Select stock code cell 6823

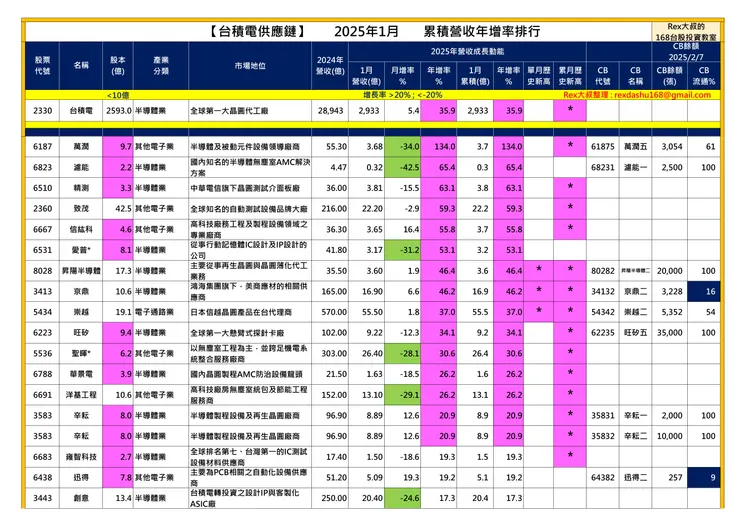pos(42,167)
